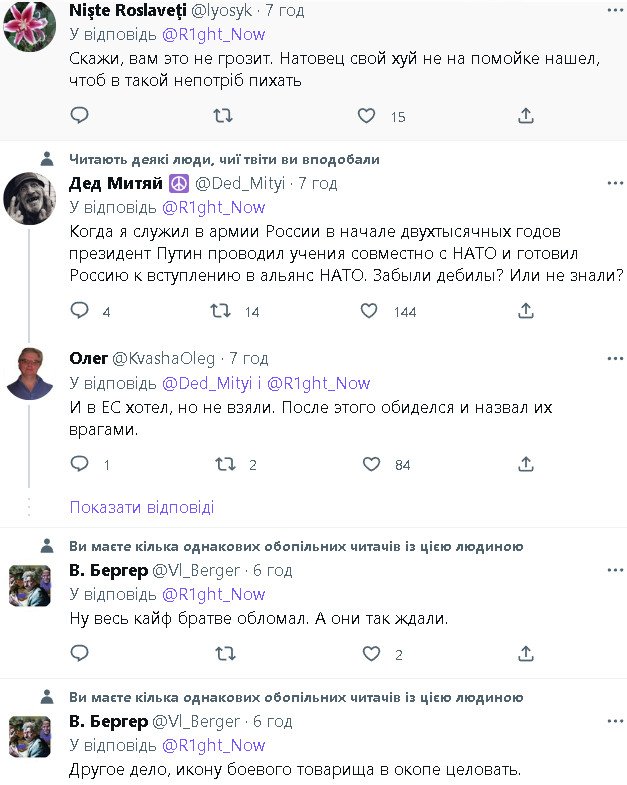Screen dimensions: 627x785
Task: Open more options on Nişte Roslaveţi's tweet
Action: 611,10
